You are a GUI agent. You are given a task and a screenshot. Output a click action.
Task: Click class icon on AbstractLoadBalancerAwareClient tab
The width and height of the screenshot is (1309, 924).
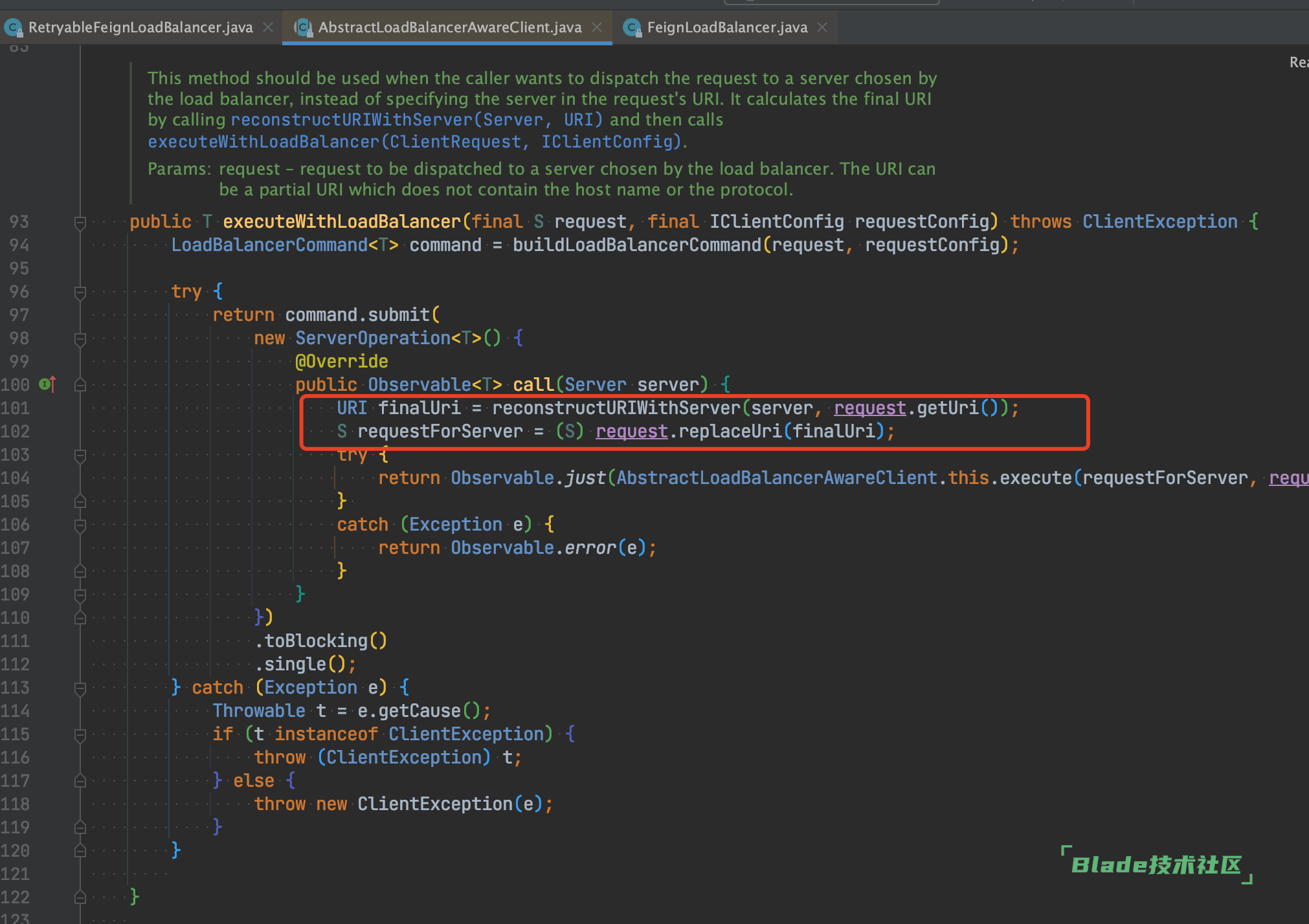click(302, 27)
